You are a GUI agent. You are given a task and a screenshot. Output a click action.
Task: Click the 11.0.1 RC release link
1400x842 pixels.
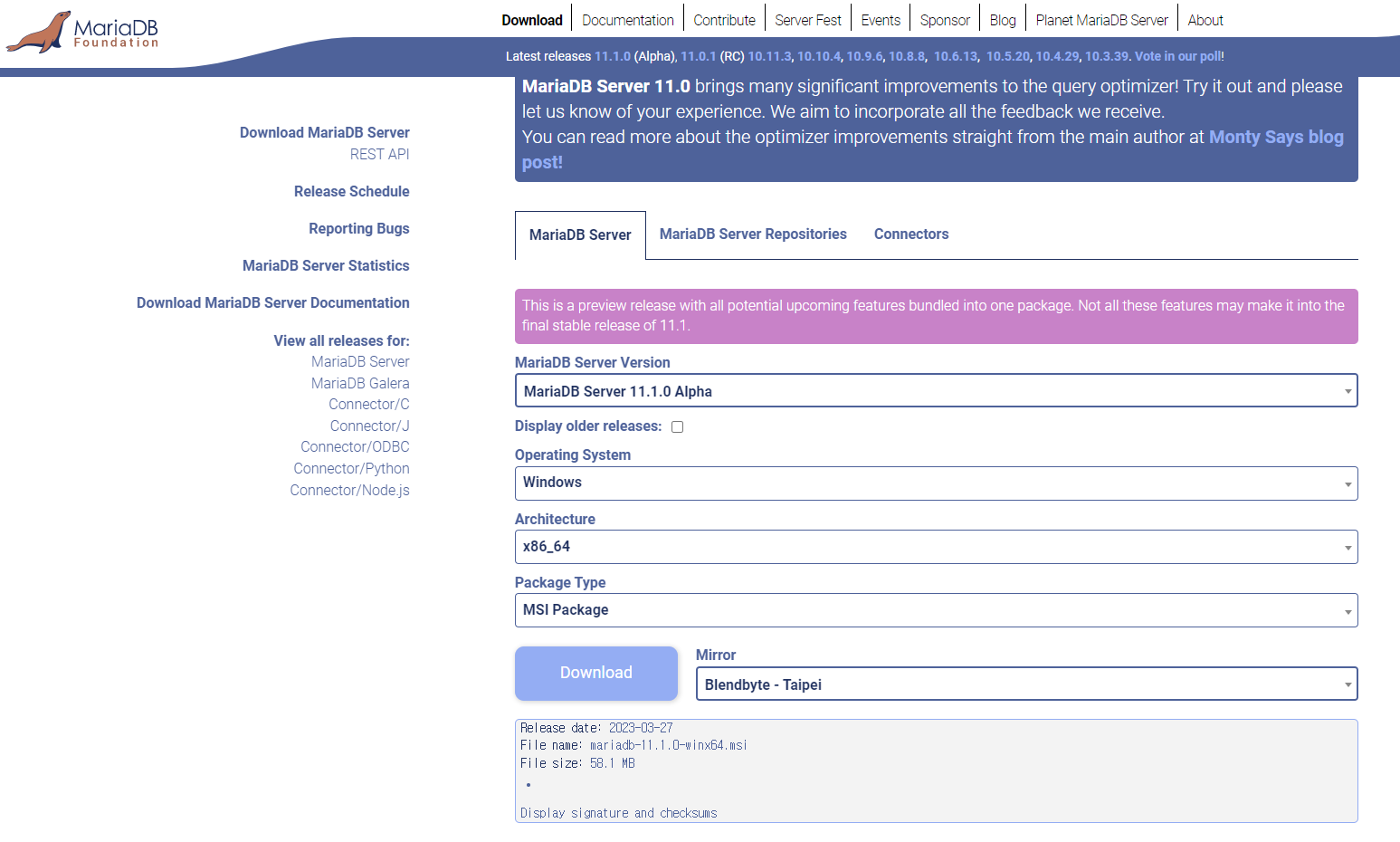(x=699, y=56)
